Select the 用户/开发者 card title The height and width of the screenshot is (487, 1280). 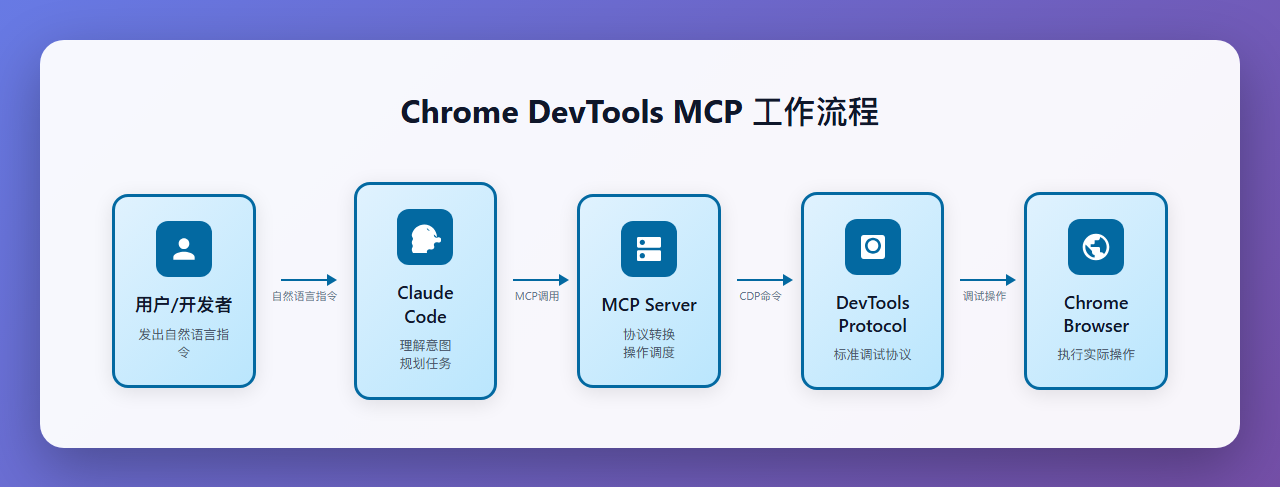click(184, 305)
